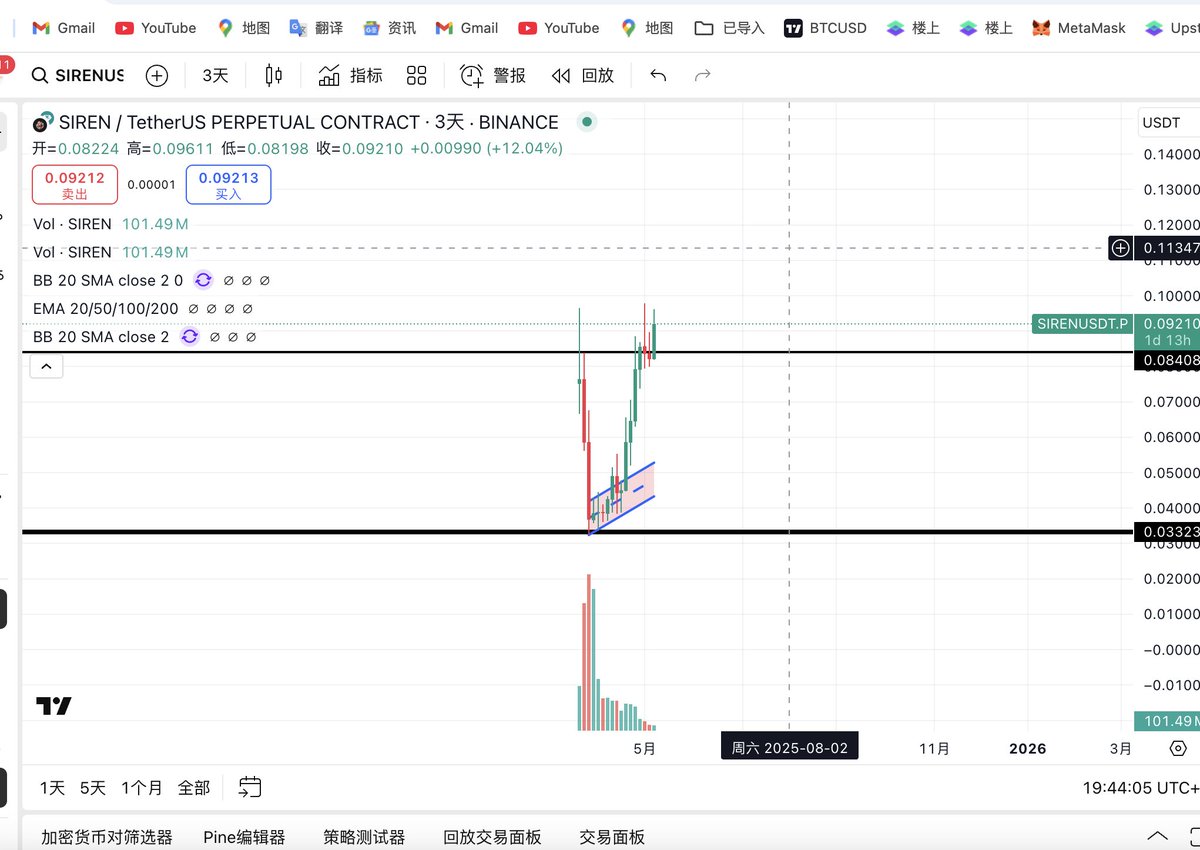Click the 0.09213 买入 buy button

coord(228,185)
